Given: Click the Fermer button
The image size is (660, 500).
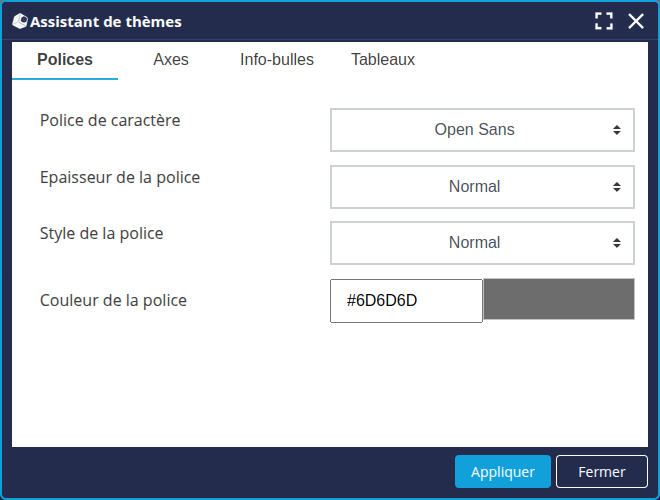Looking at the screenshot, I should 602,471.
